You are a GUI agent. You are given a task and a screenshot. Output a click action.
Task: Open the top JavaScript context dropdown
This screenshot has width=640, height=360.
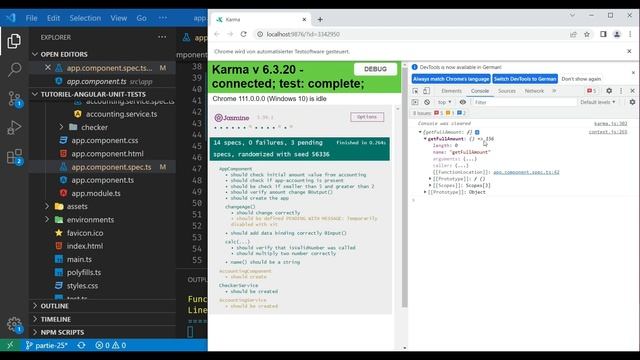[x=444, y=102]
